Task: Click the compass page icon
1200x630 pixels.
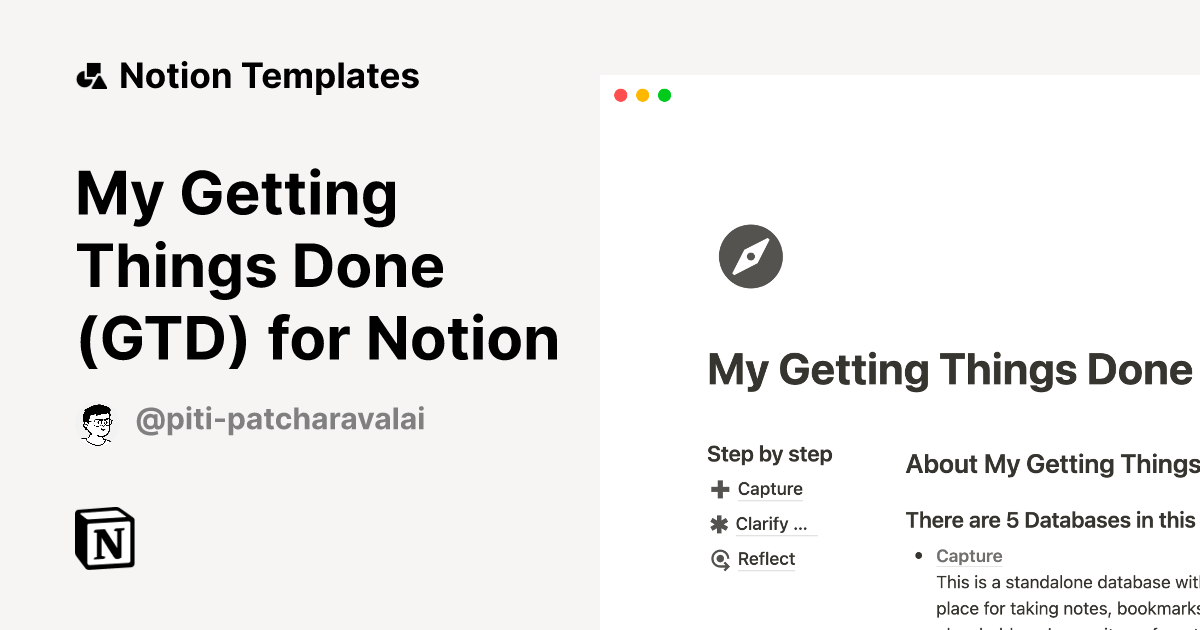Action: pyautogui.click(x=750, y=256)
